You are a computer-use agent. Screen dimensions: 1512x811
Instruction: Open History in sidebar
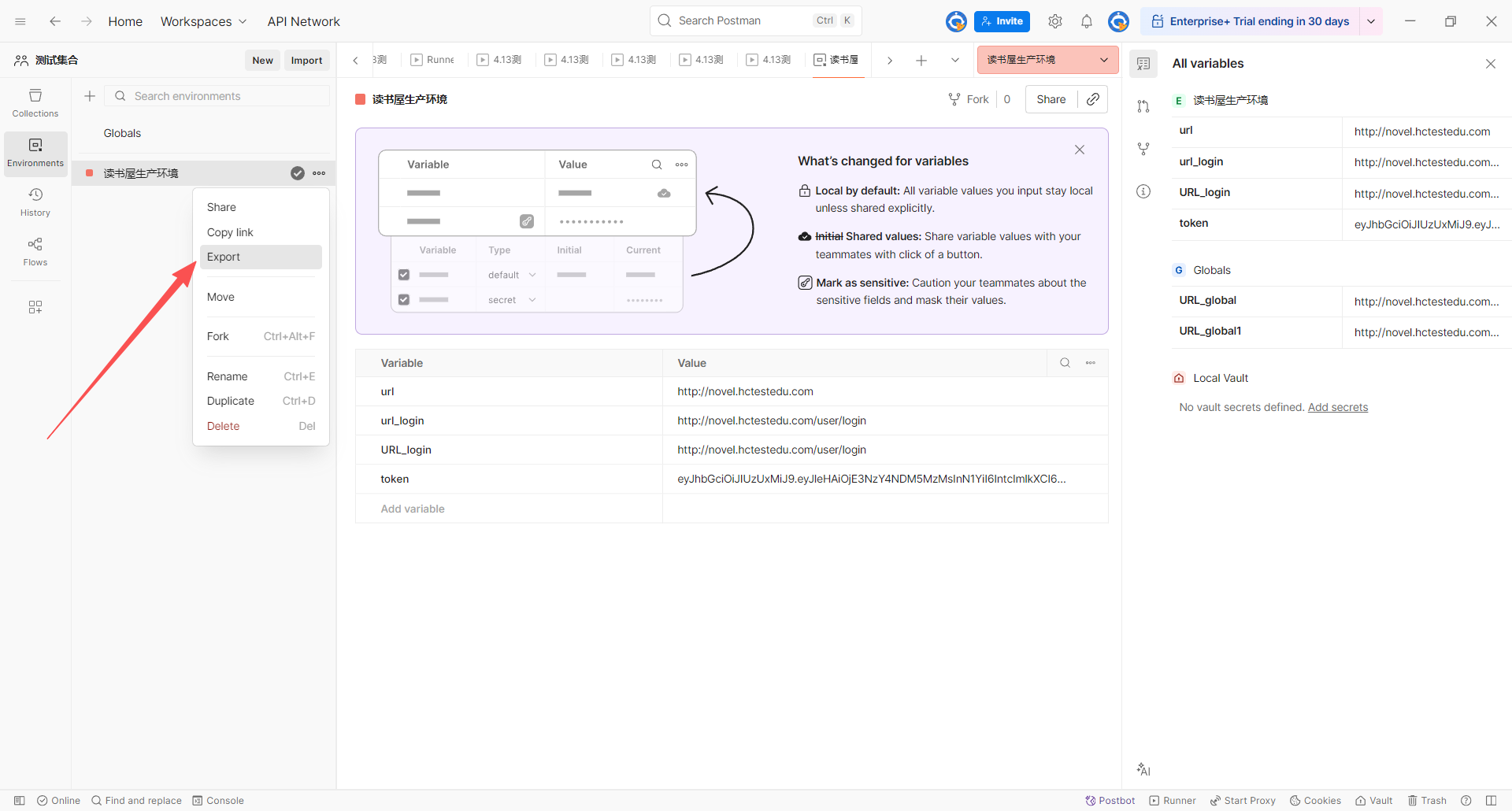[35, 202]
